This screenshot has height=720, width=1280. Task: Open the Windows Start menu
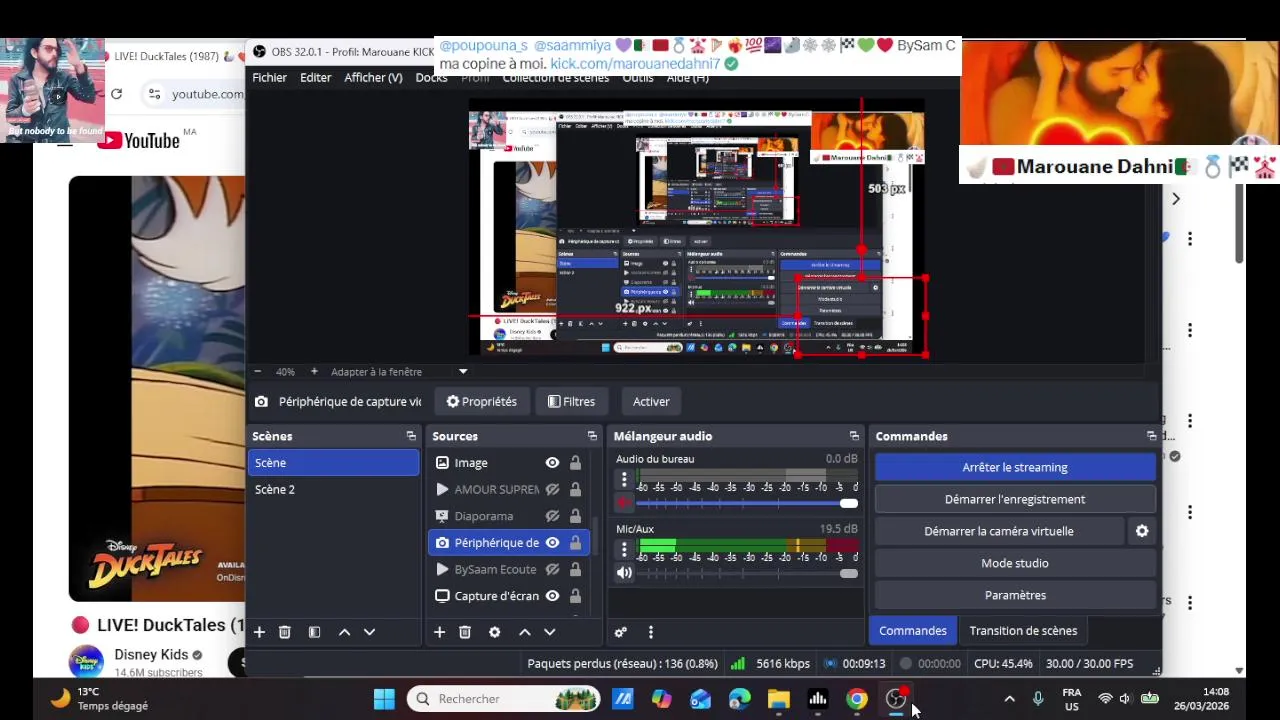click(384, 699)
